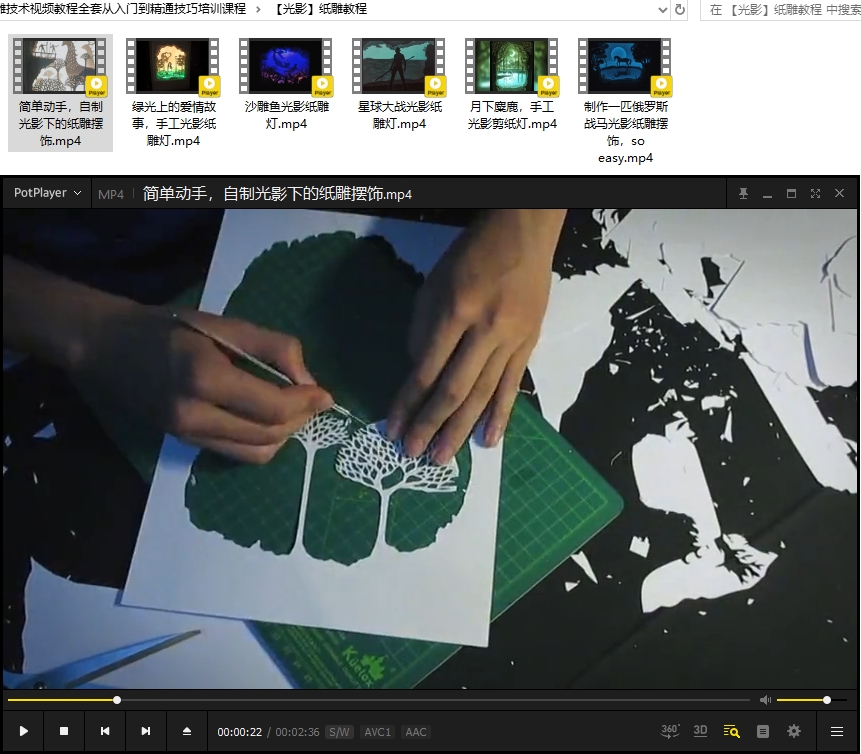Mute audio with the speaker icon
The image size is (861, 754).
pos(765,700)
